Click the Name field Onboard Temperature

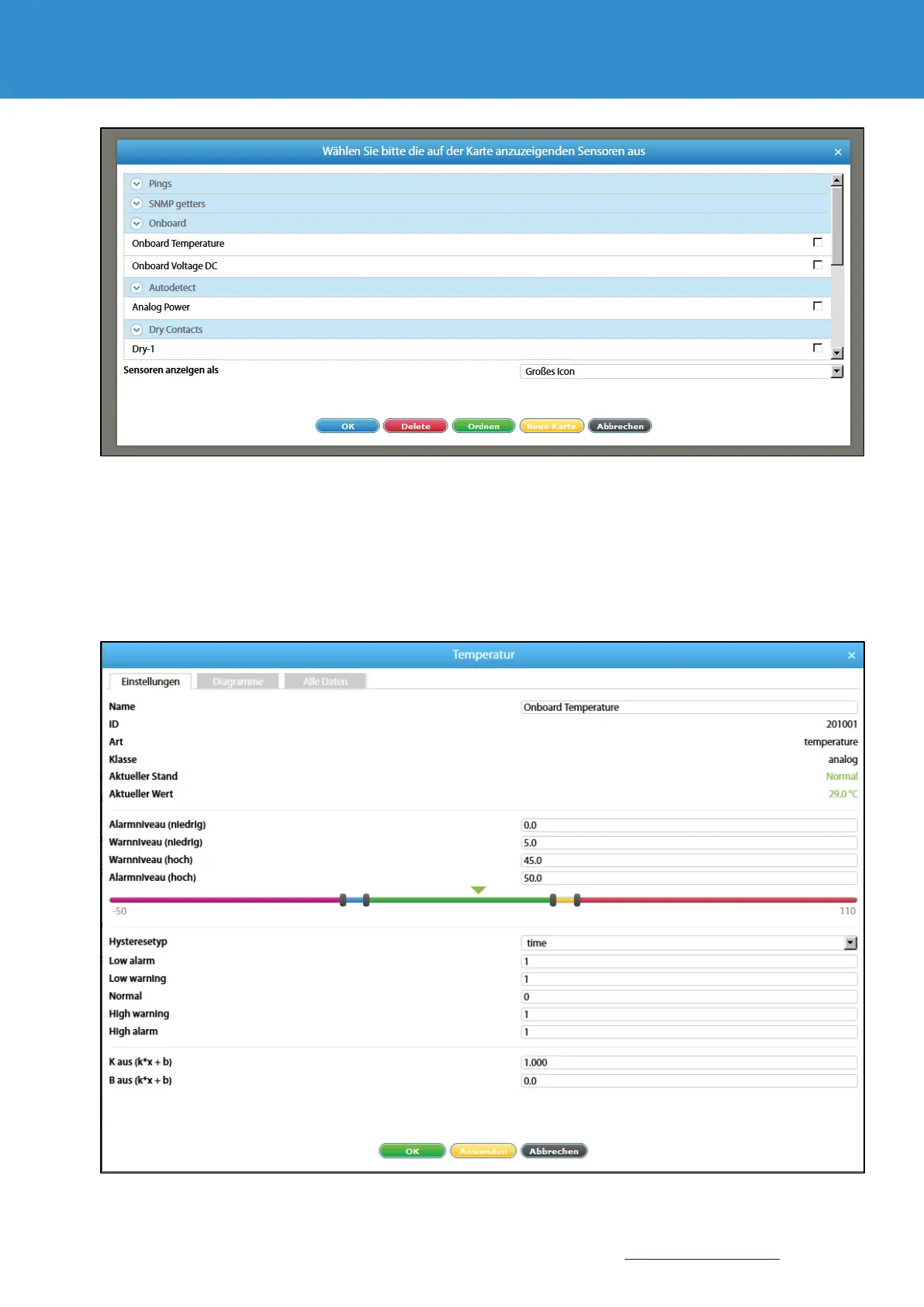689,707
